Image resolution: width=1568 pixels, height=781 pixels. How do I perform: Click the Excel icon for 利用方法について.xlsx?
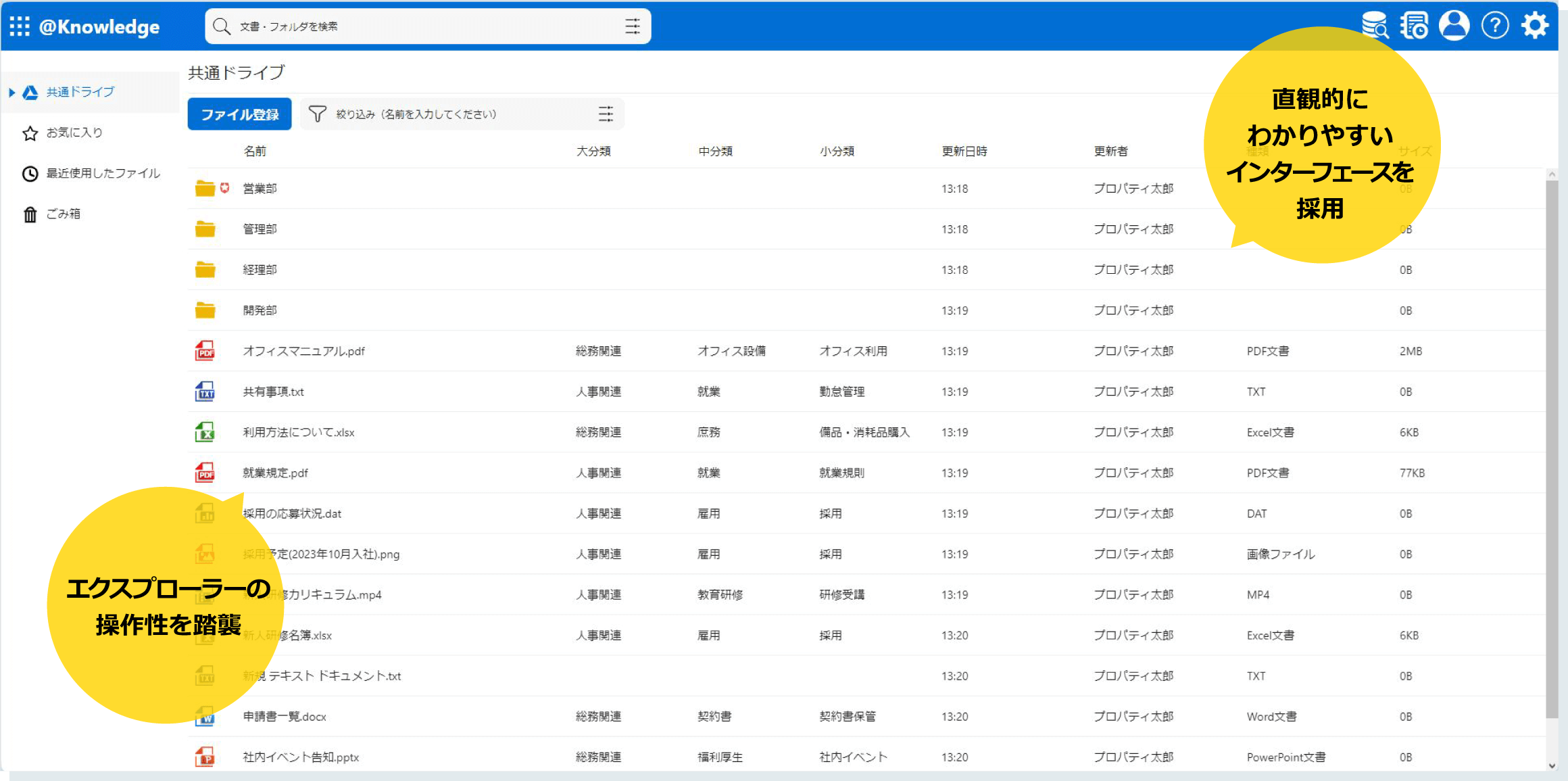coord(205,432)
